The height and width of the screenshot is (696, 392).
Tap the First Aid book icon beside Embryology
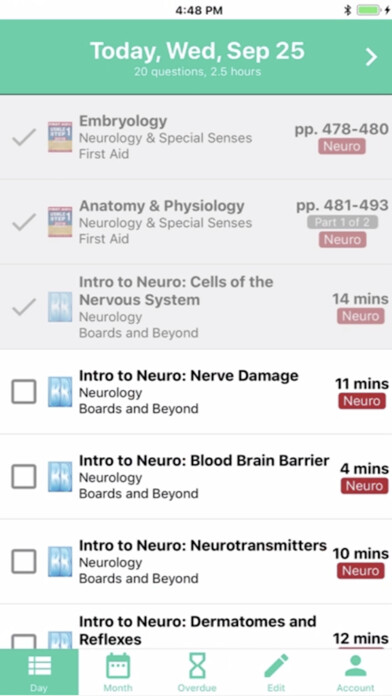click(60, 137)
